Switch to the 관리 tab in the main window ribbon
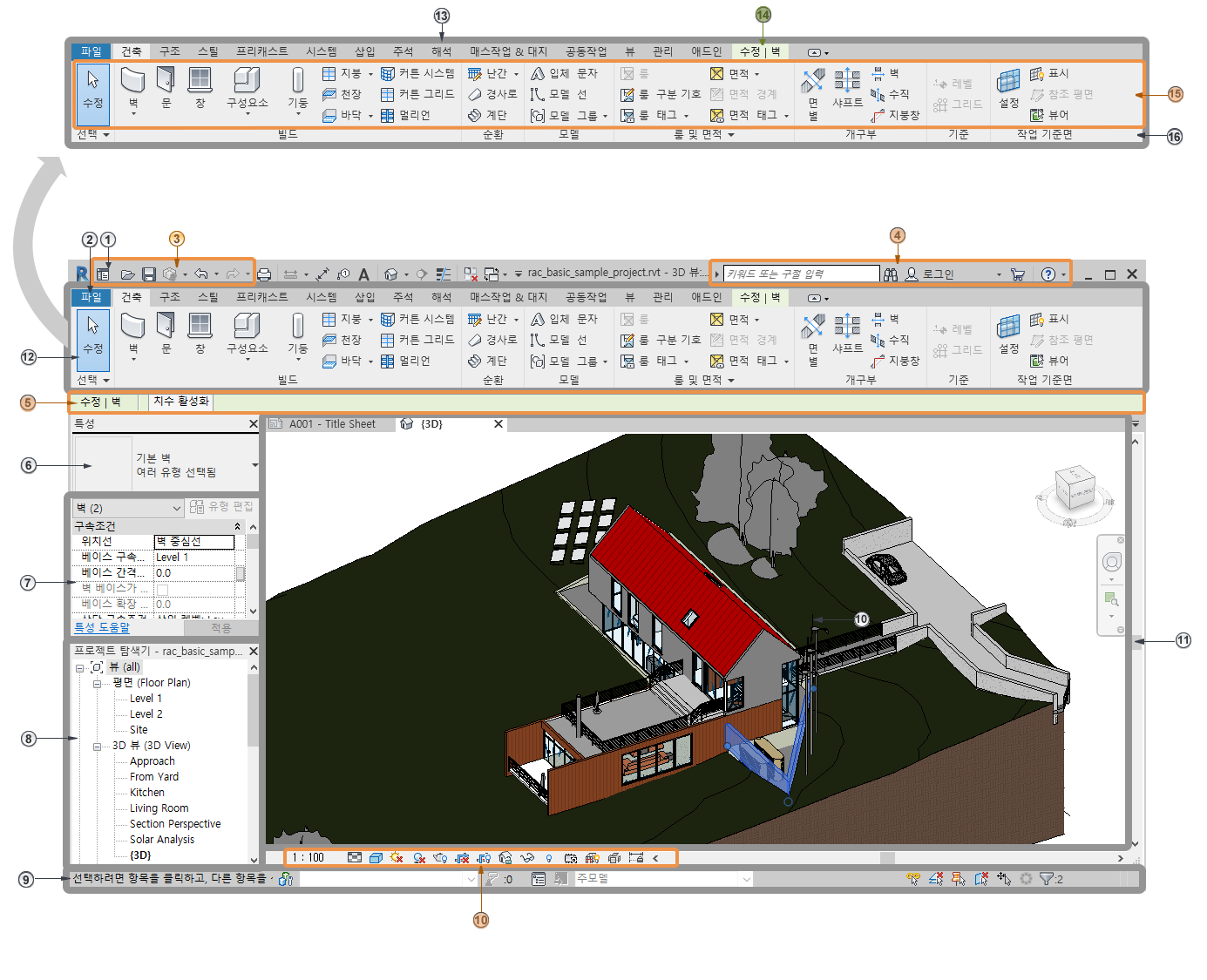Image resolution: width=1207 pixels, height=980 pixels. pyautogui.click(x=662, y=297)
